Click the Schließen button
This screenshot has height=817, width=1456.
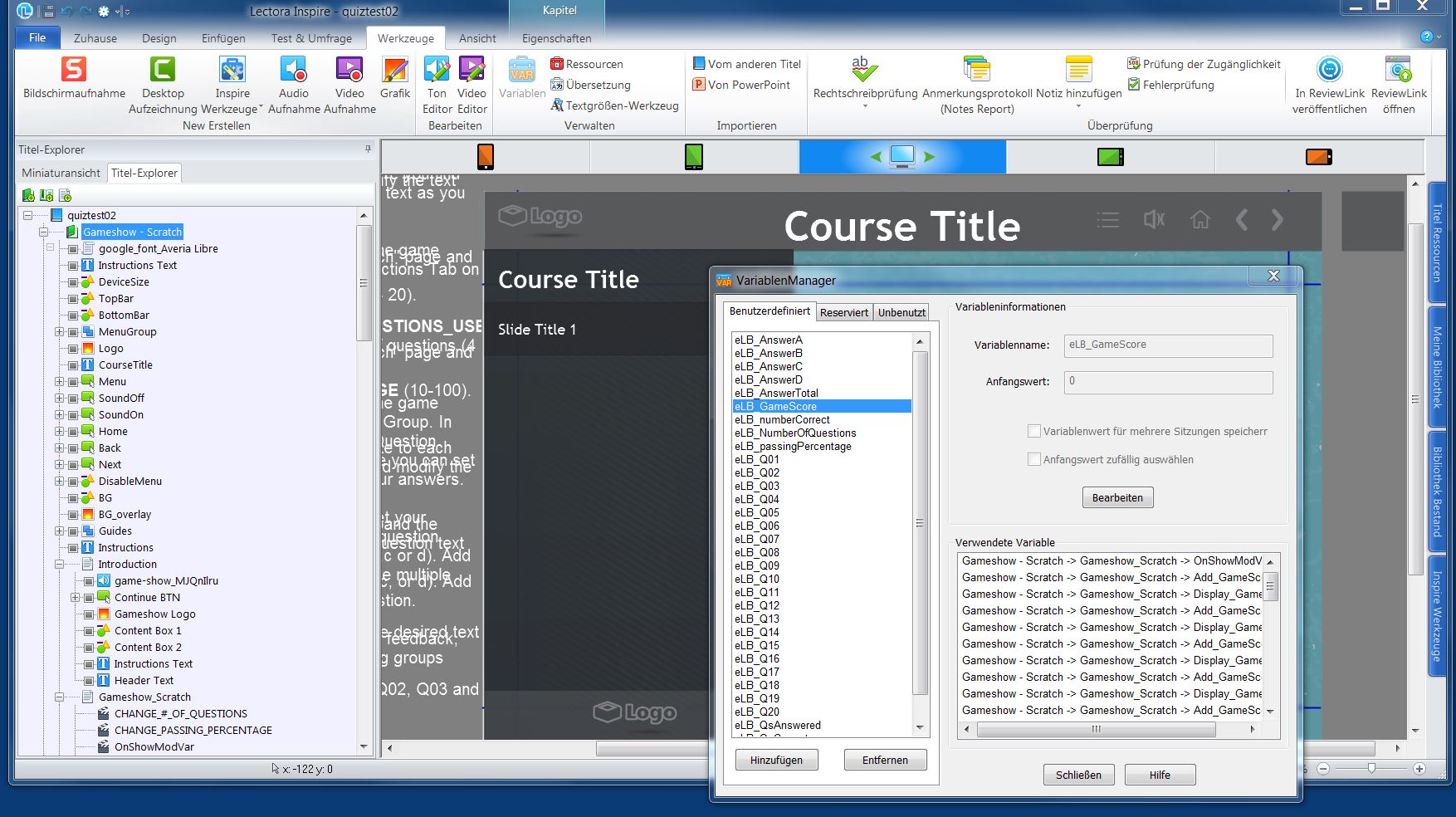[1078, 775]
